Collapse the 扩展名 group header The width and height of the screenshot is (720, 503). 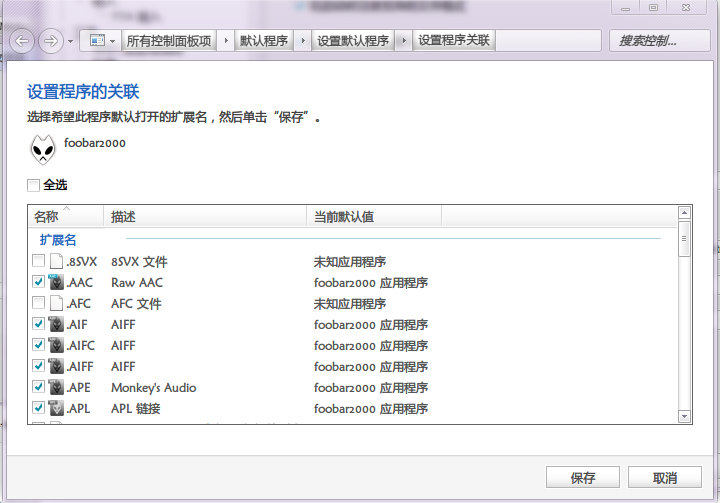tap(58, 239)
